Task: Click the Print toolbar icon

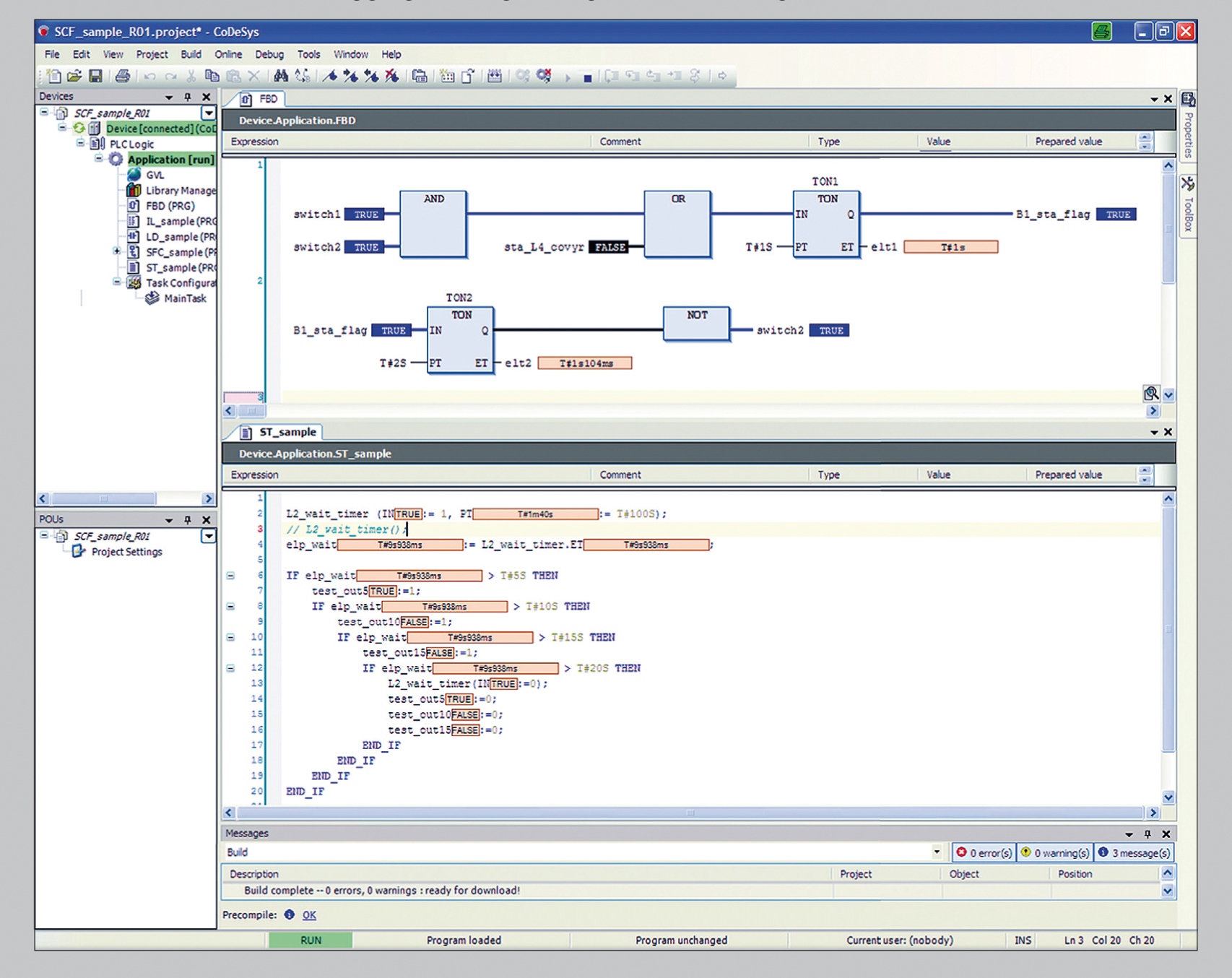Action: click(x=123, y=76)
